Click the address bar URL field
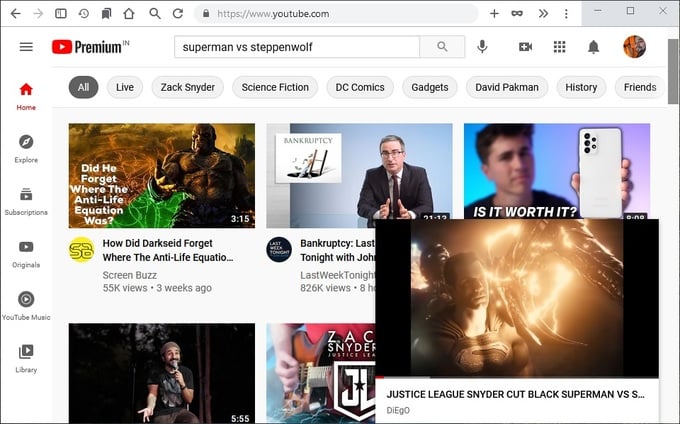This screenshot has width=680, height=424. point(336,14)
